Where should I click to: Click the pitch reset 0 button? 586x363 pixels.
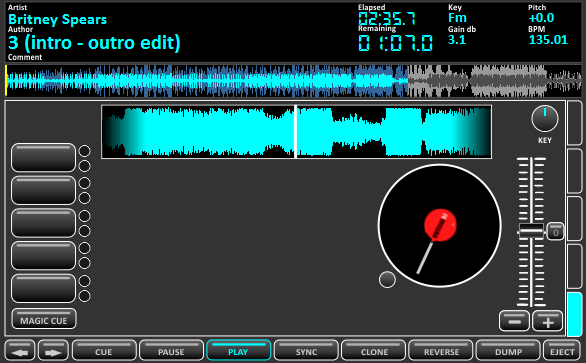click(x=555, y=232)
